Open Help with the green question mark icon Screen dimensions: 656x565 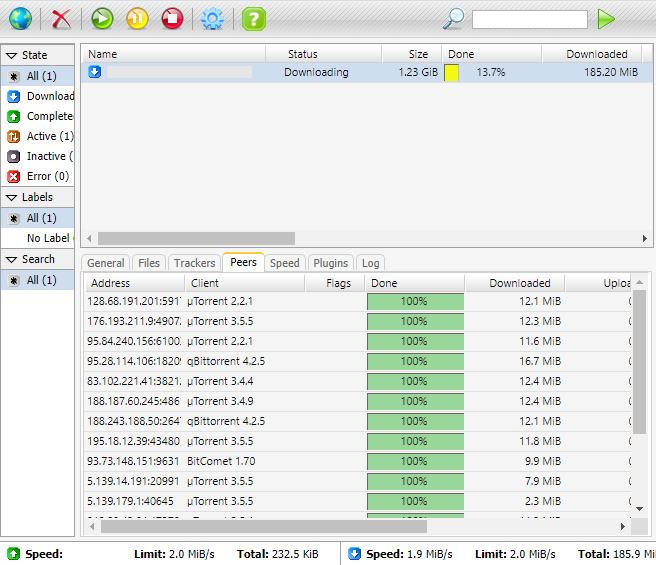pyautogui.click(x=254, y=18)
